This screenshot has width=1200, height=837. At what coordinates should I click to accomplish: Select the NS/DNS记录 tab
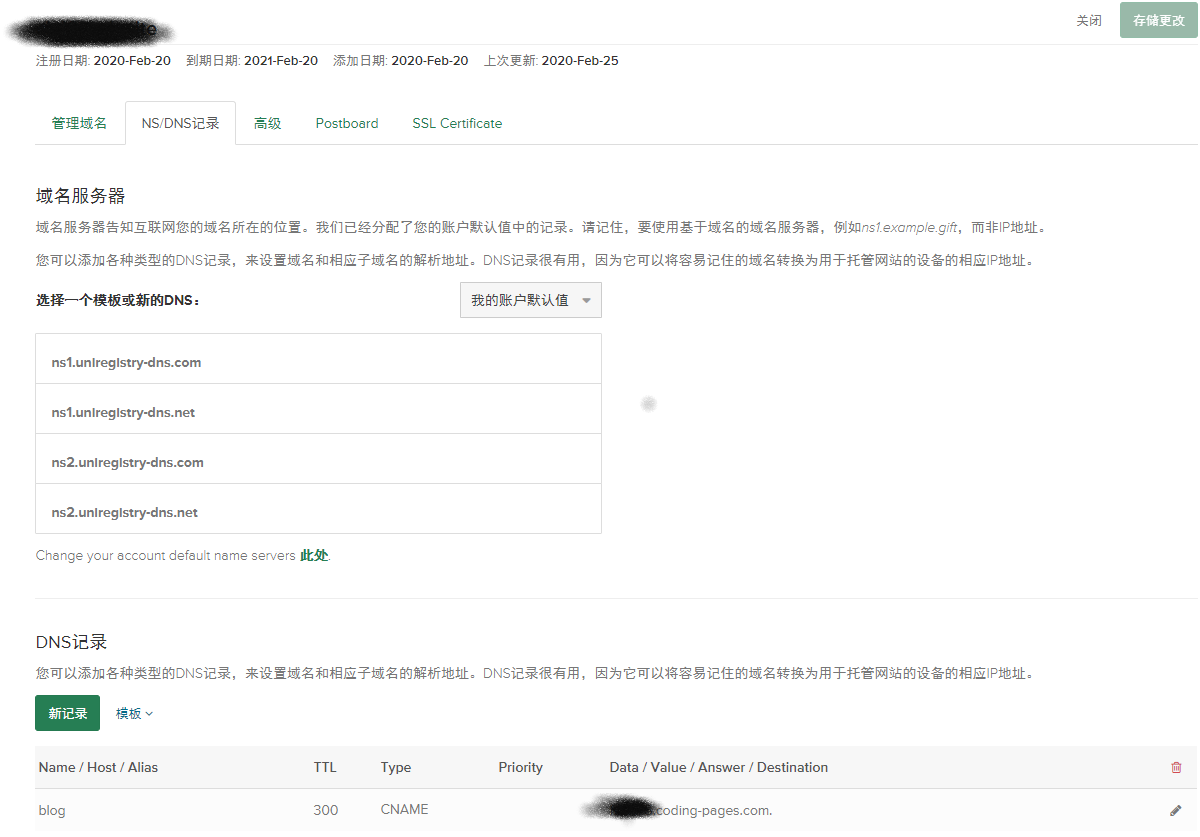[x=181, y=123]
